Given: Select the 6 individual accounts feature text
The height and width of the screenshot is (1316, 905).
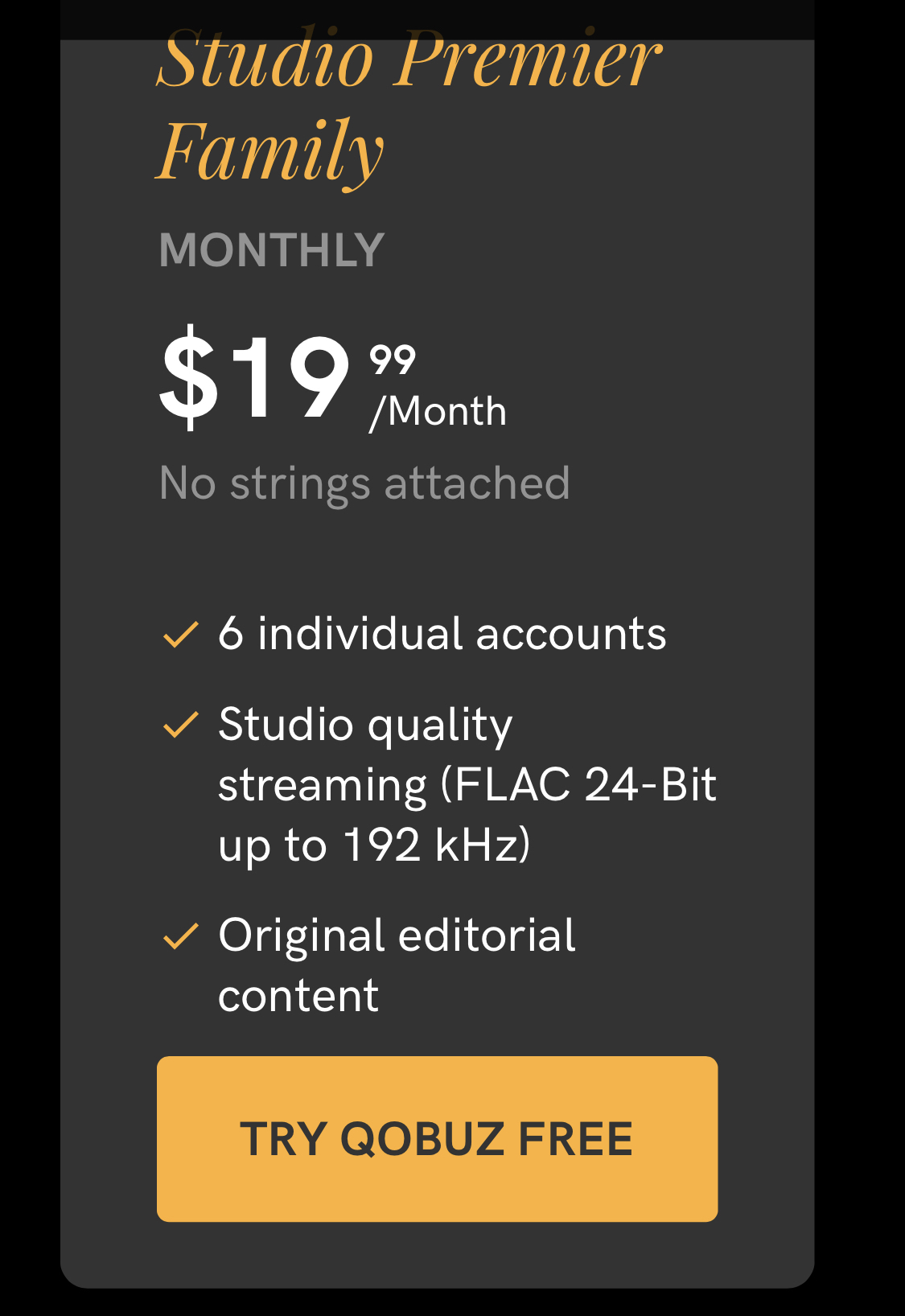Looking at the screenshot, I should 442,634.
